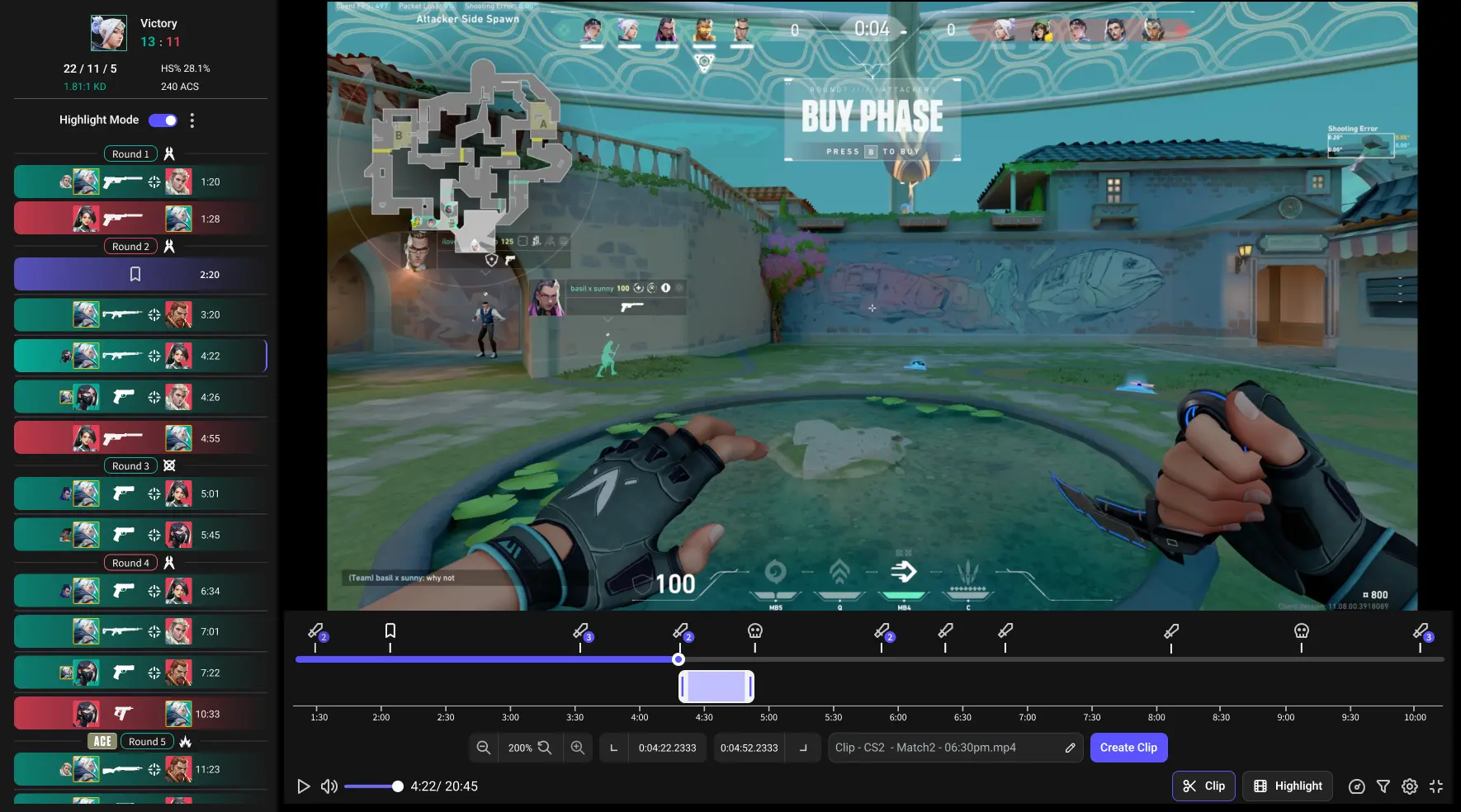Viewport: 1461px width, 812px height.
Task: Jump to the kill marker near 8:00
Action: (x=1171, y=631)
